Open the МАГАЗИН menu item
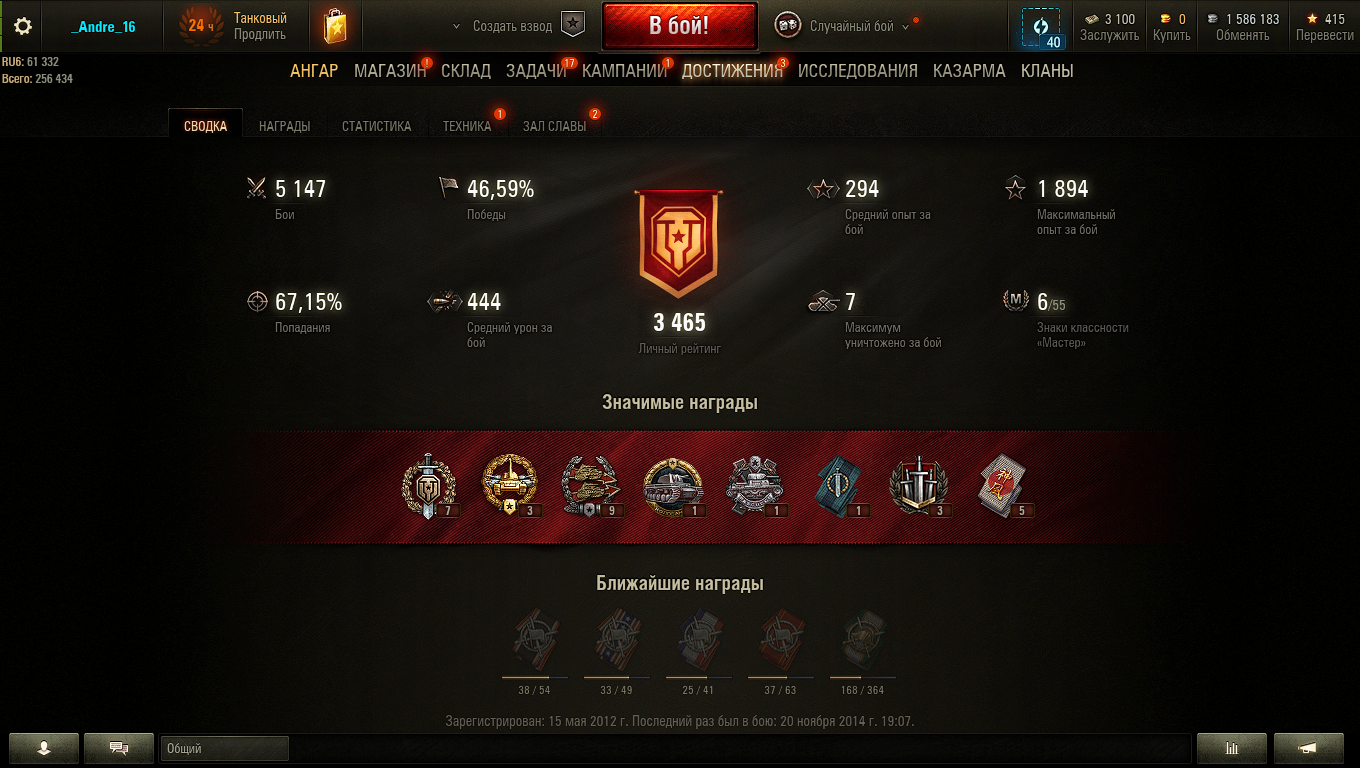This screenshot has height=768, width=1360. pos(390,71)
